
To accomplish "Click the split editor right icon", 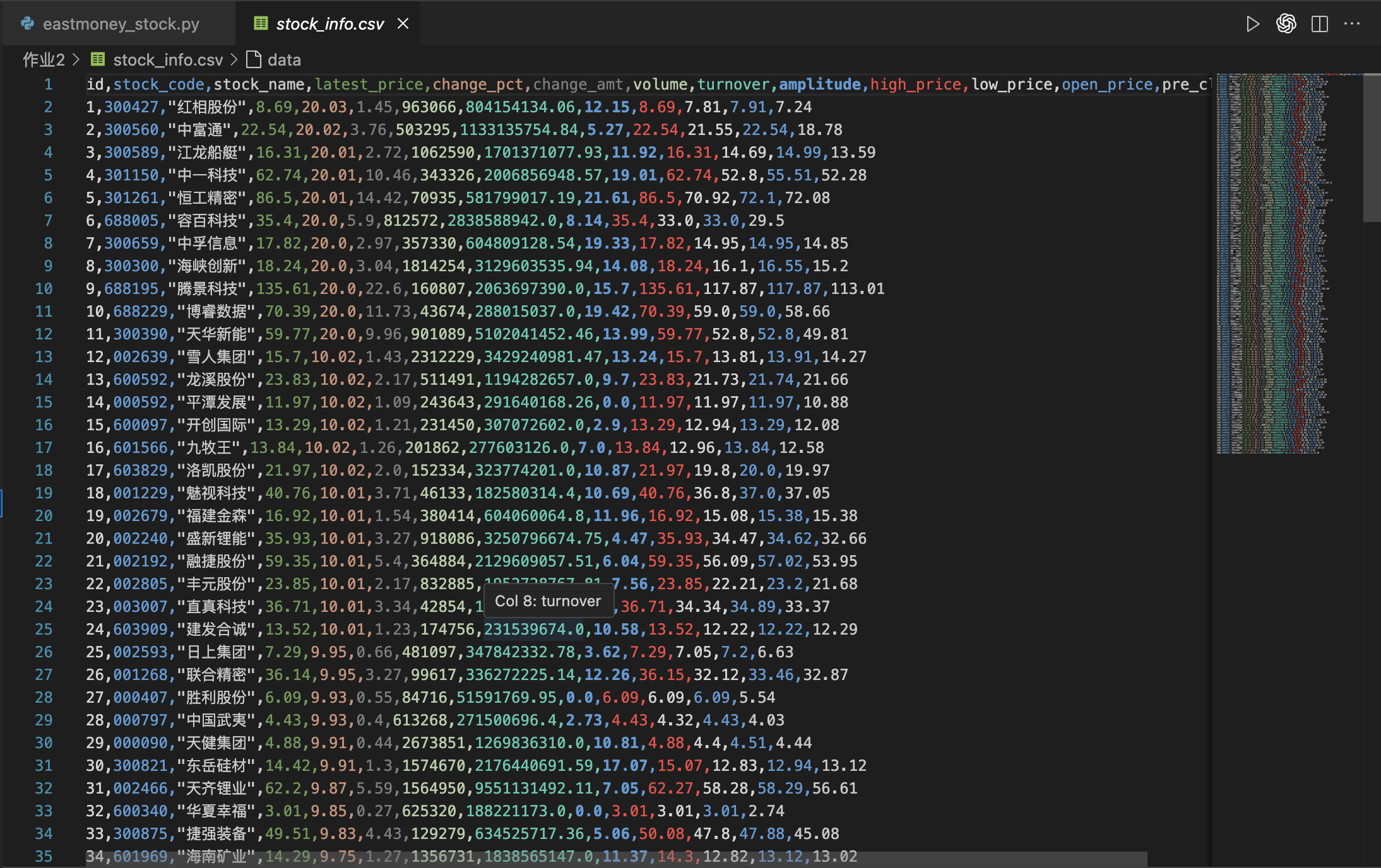I will [x=1319, y=24].
